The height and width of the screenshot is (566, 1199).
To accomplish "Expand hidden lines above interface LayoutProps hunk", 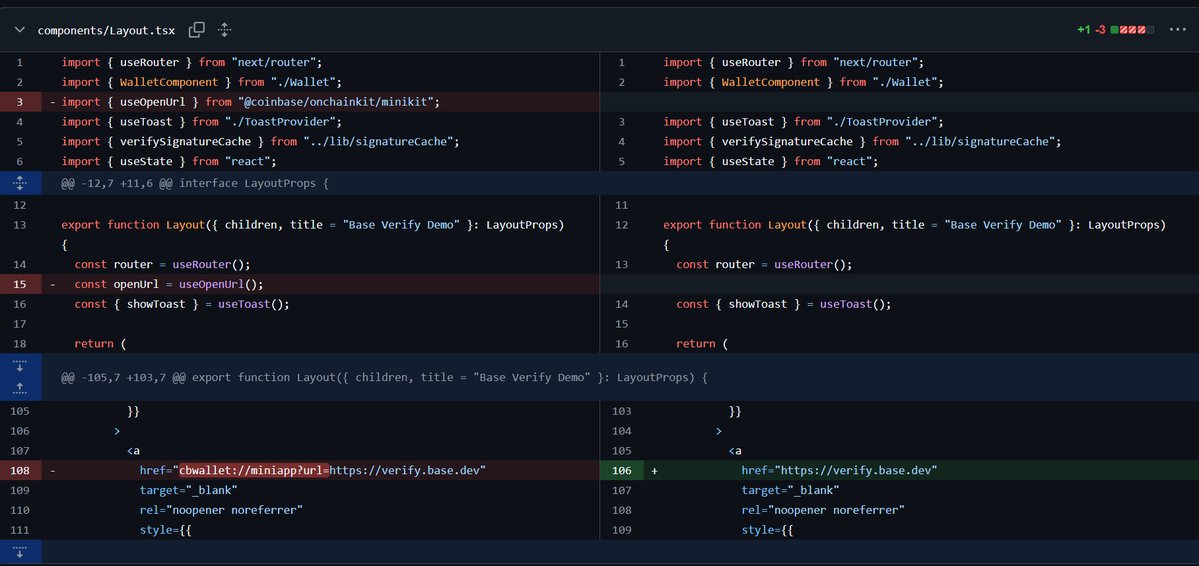I will pyautogui.click(x=20, y=184).
